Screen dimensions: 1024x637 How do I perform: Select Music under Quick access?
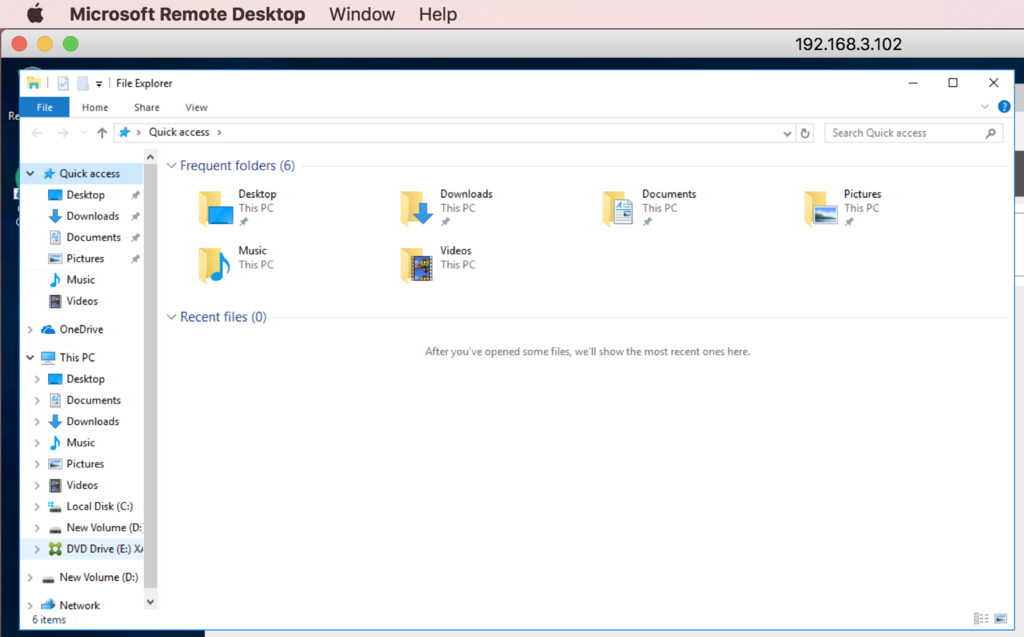80,280
